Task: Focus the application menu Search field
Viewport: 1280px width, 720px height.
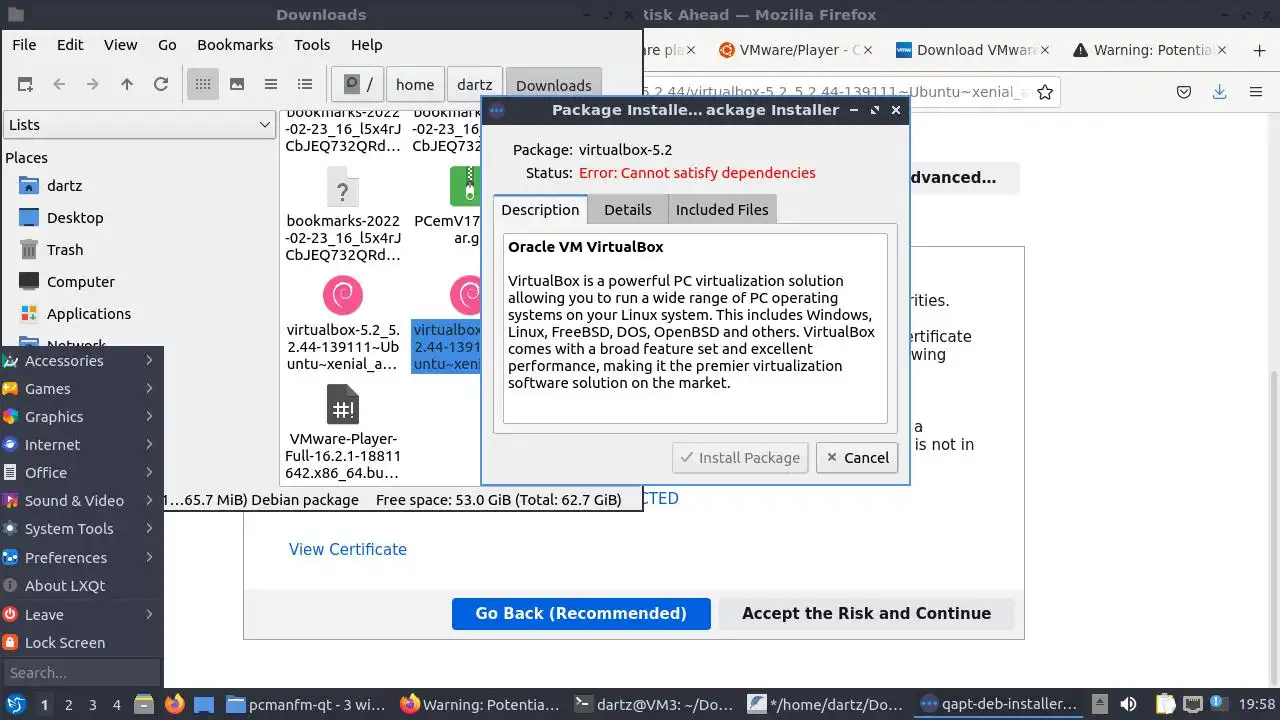Action: pos(81,673)
